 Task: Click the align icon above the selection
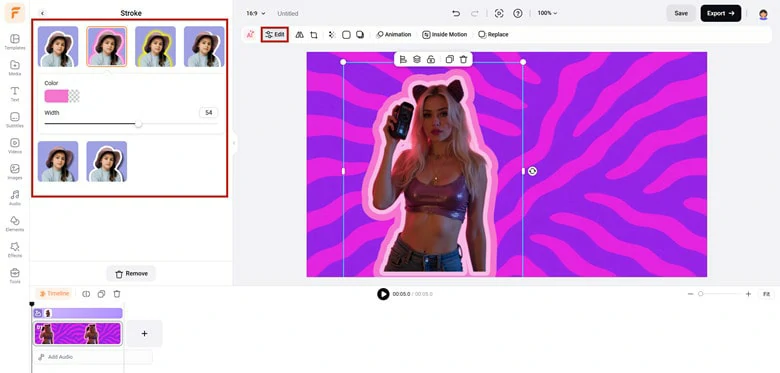pyautogui.click(x=403, y=59)
